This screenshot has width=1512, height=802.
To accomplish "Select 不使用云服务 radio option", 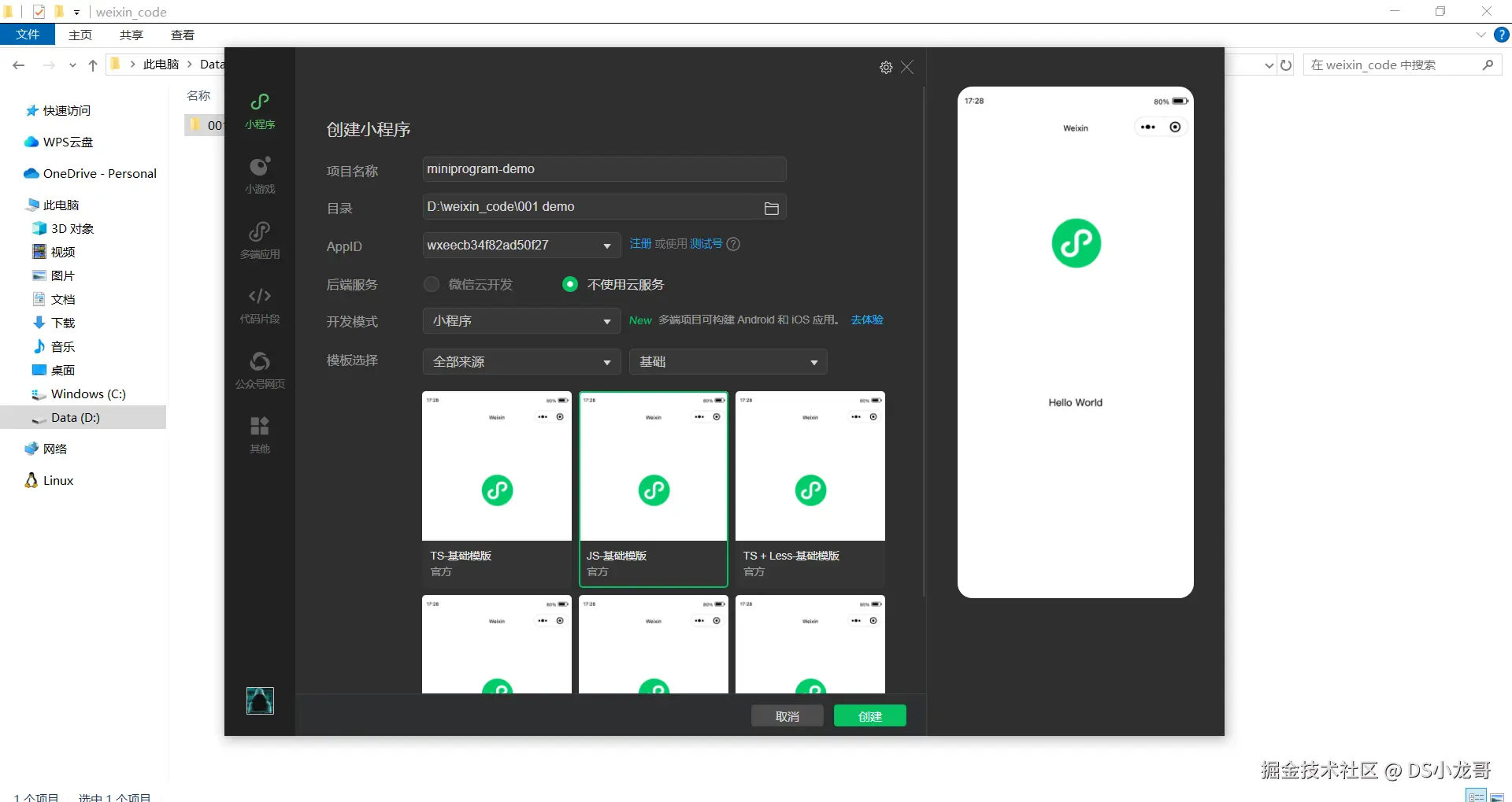I will coord(570,284).
